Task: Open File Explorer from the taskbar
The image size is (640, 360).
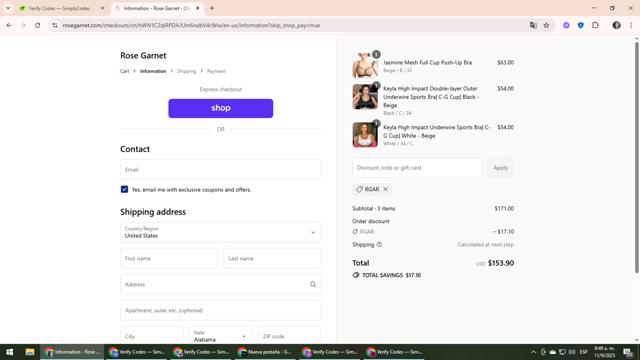Action: coord(30,352)
